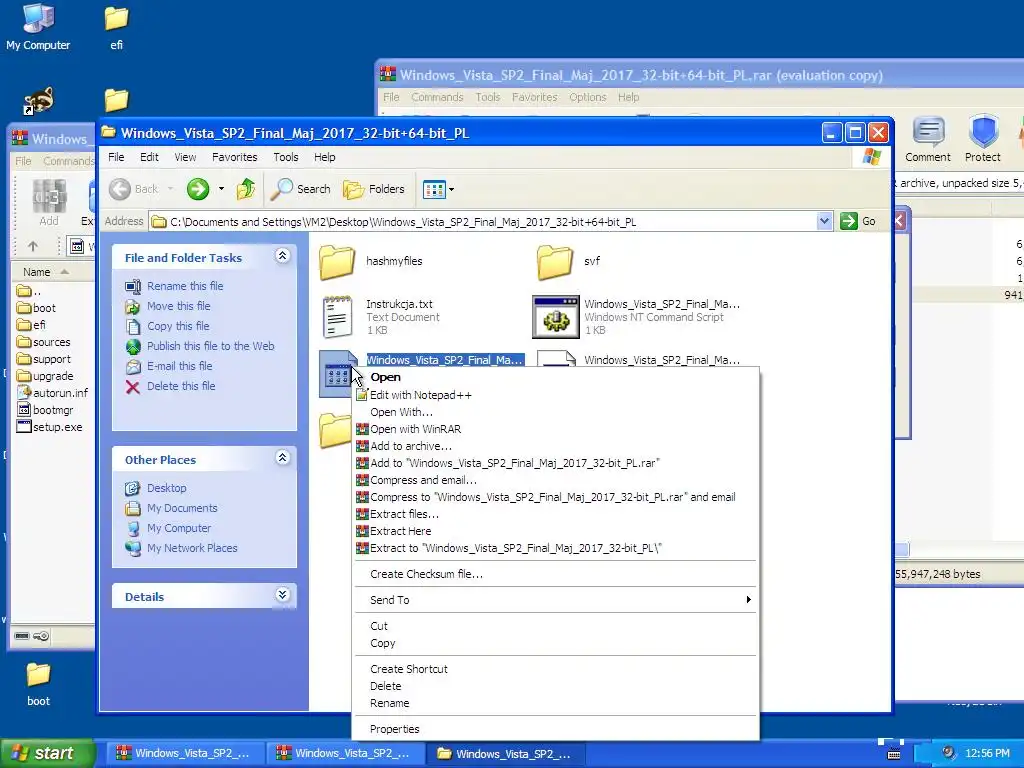This screenshot has height=768, width=1024.
Task: Select the hashmyfiles folder icon
Action: click(x=338, y=262)
